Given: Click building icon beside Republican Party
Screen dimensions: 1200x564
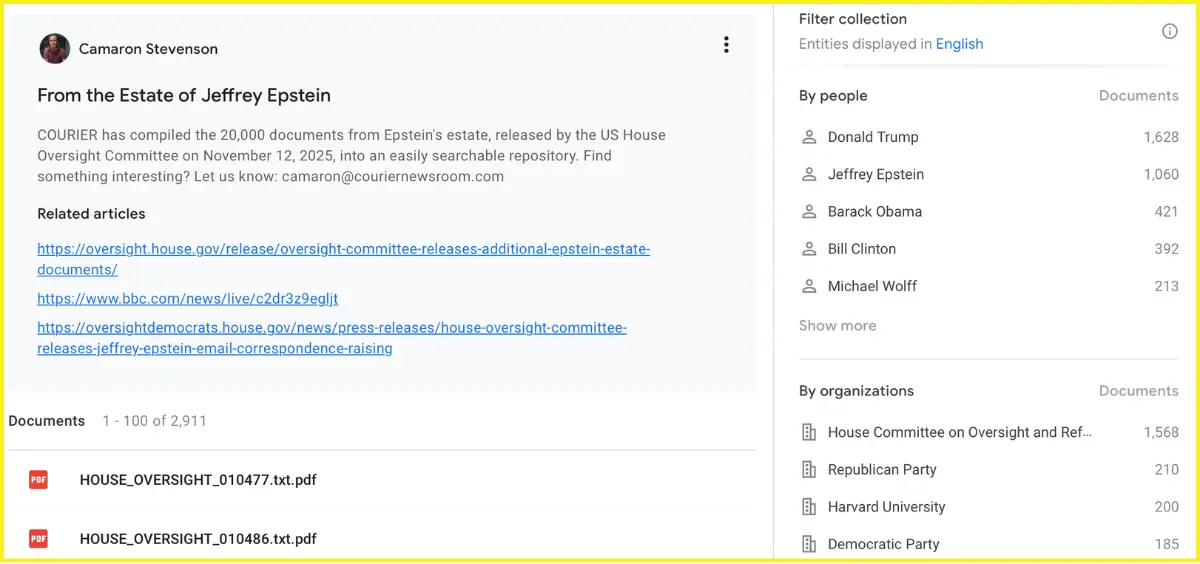Looking at the screenshot, I should (809, 470).
